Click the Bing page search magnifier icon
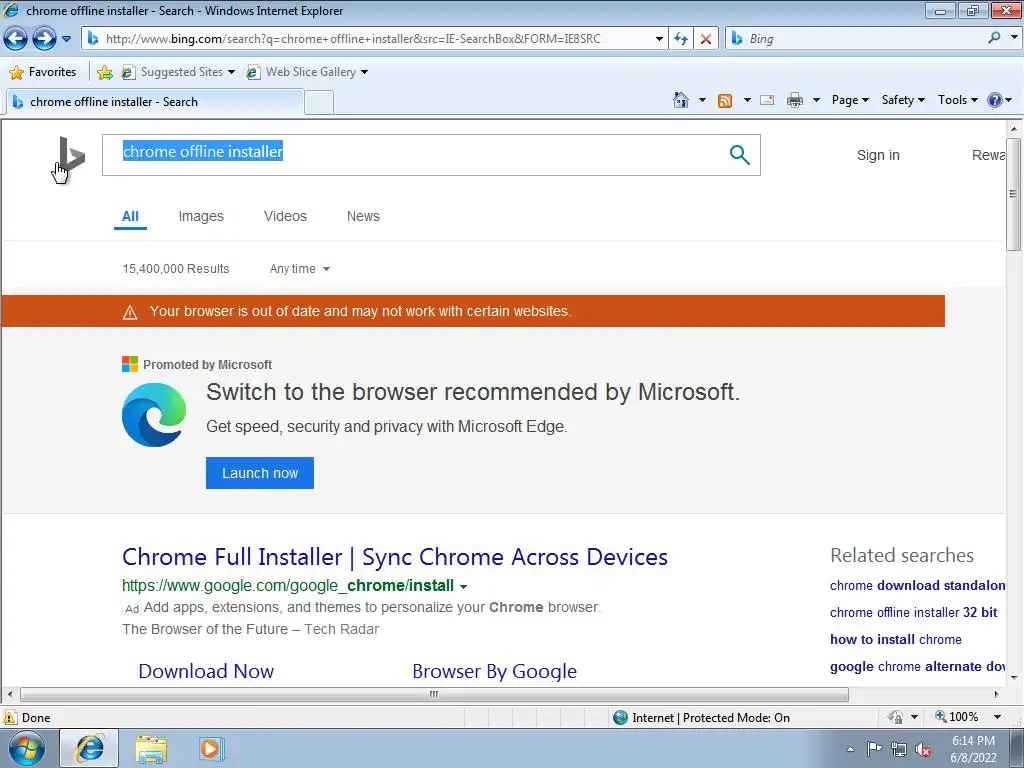 [x=739, y=155]
